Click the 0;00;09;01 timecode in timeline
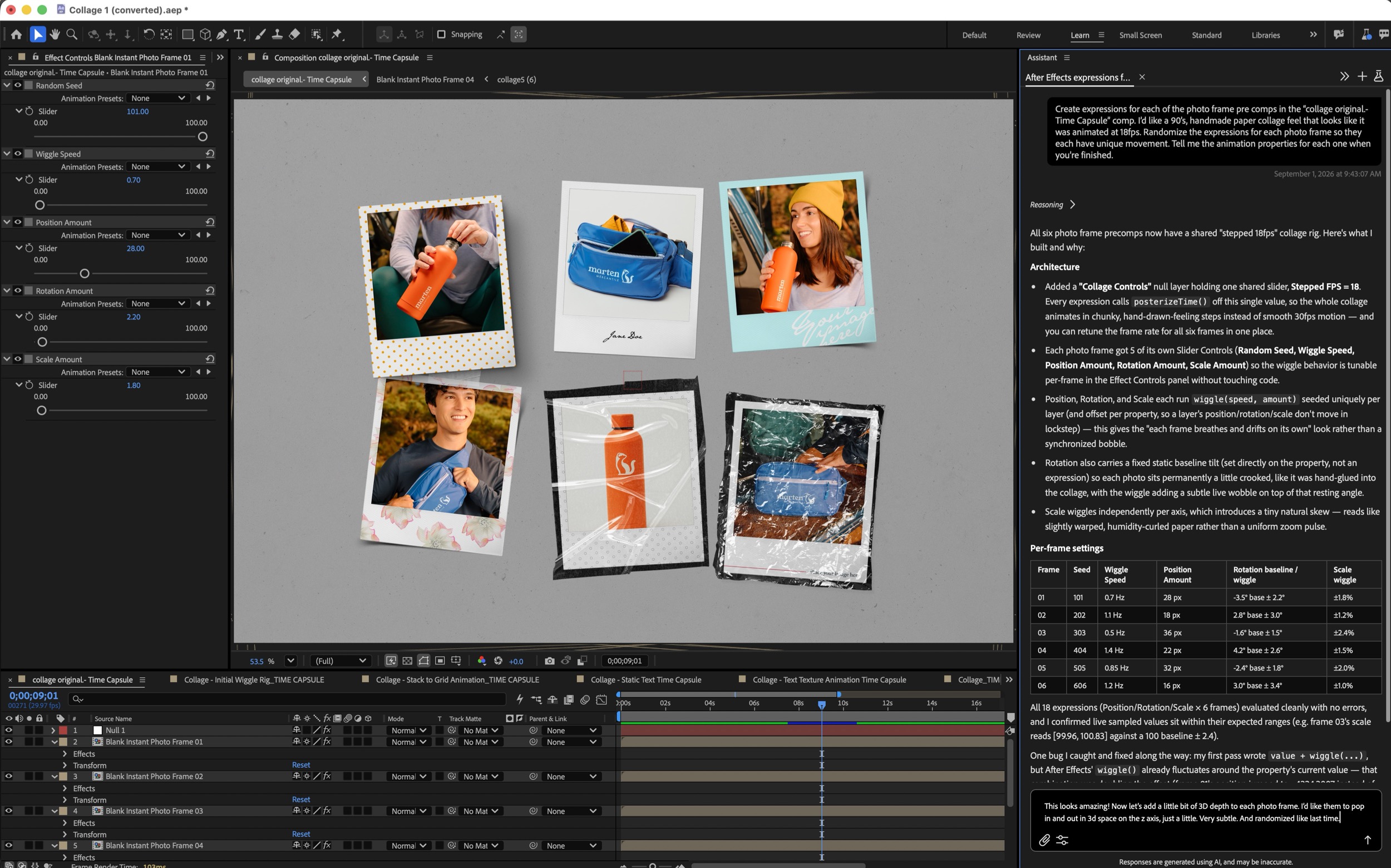The height and width of the screenshot is (868, 1391). 33,695
